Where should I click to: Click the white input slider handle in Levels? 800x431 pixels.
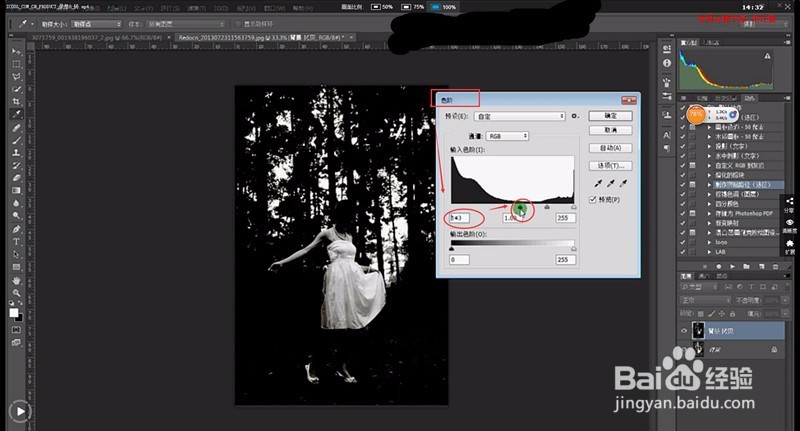[x=574, y=207]
